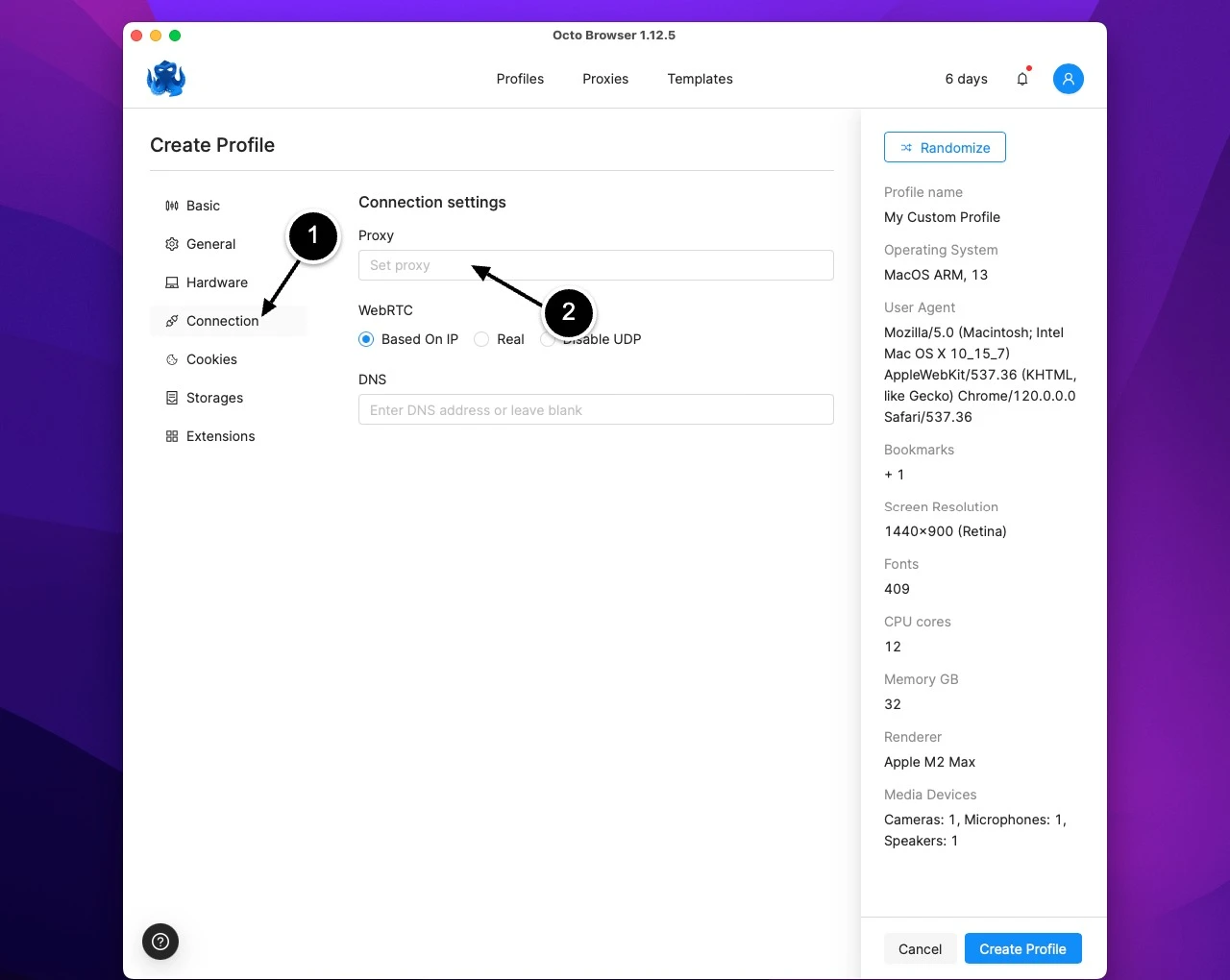Select the Based On IP WebRTC option

(366, 339)
